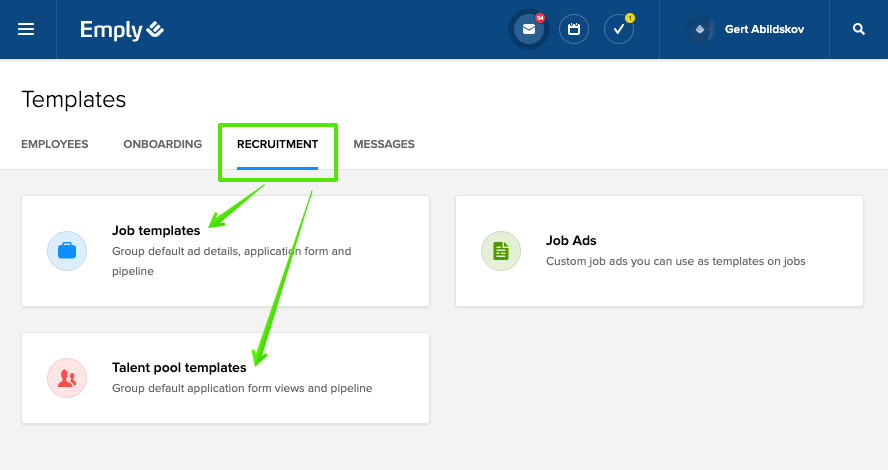Open the Talent pool templates title link
The height and width of the screenshot is (470, 888).
(x=179, y=367)
